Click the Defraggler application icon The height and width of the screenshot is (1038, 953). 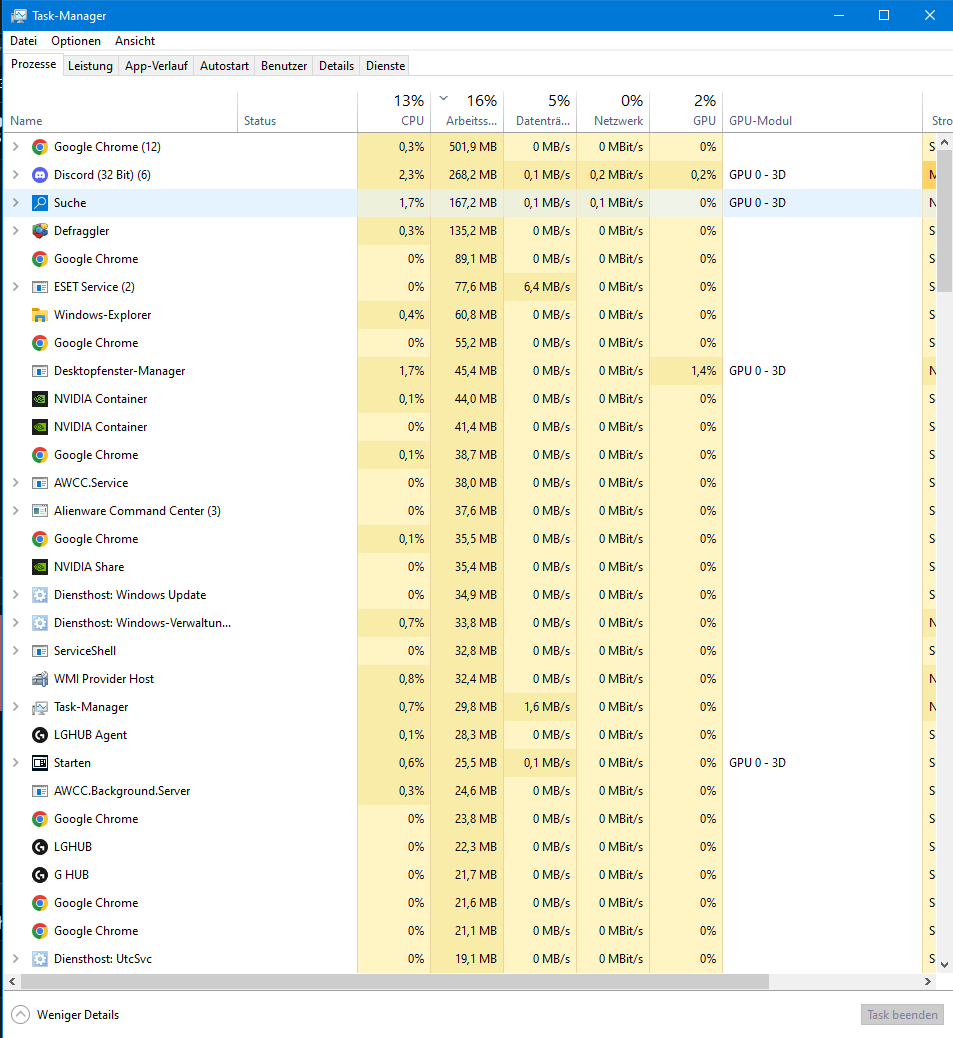click(x=40, y=230)
